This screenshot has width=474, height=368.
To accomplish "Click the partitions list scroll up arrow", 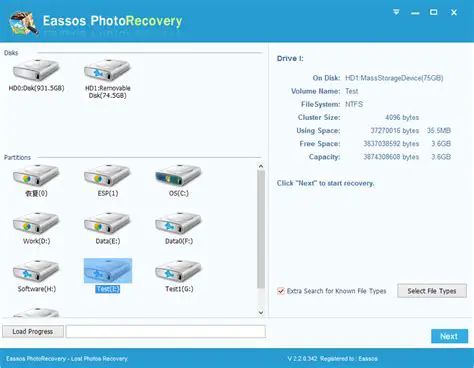I will pos(261,166).
